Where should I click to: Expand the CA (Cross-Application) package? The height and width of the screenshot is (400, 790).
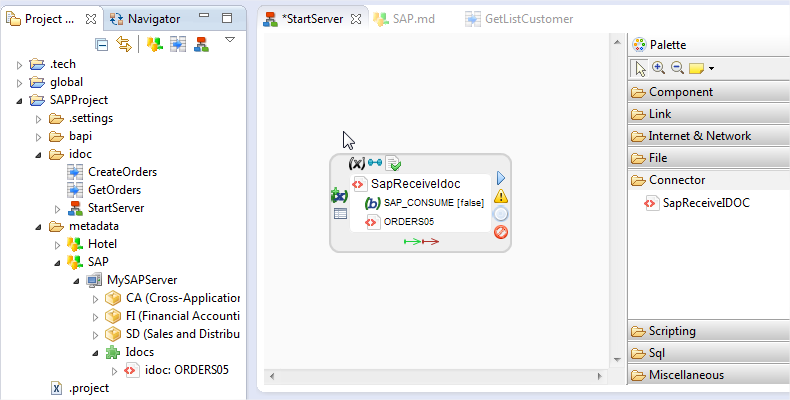[x=96, y=299]
